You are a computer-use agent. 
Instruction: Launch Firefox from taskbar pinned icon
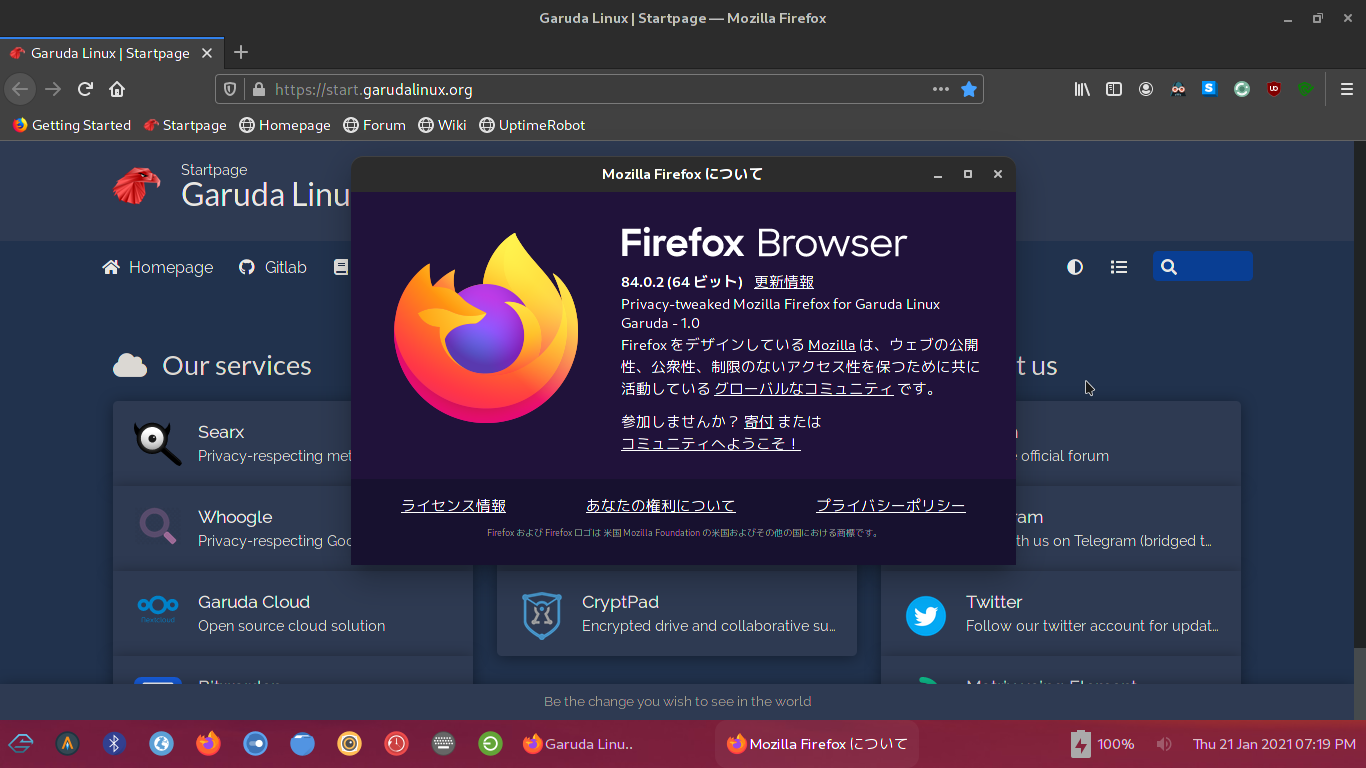pos(208,743)
